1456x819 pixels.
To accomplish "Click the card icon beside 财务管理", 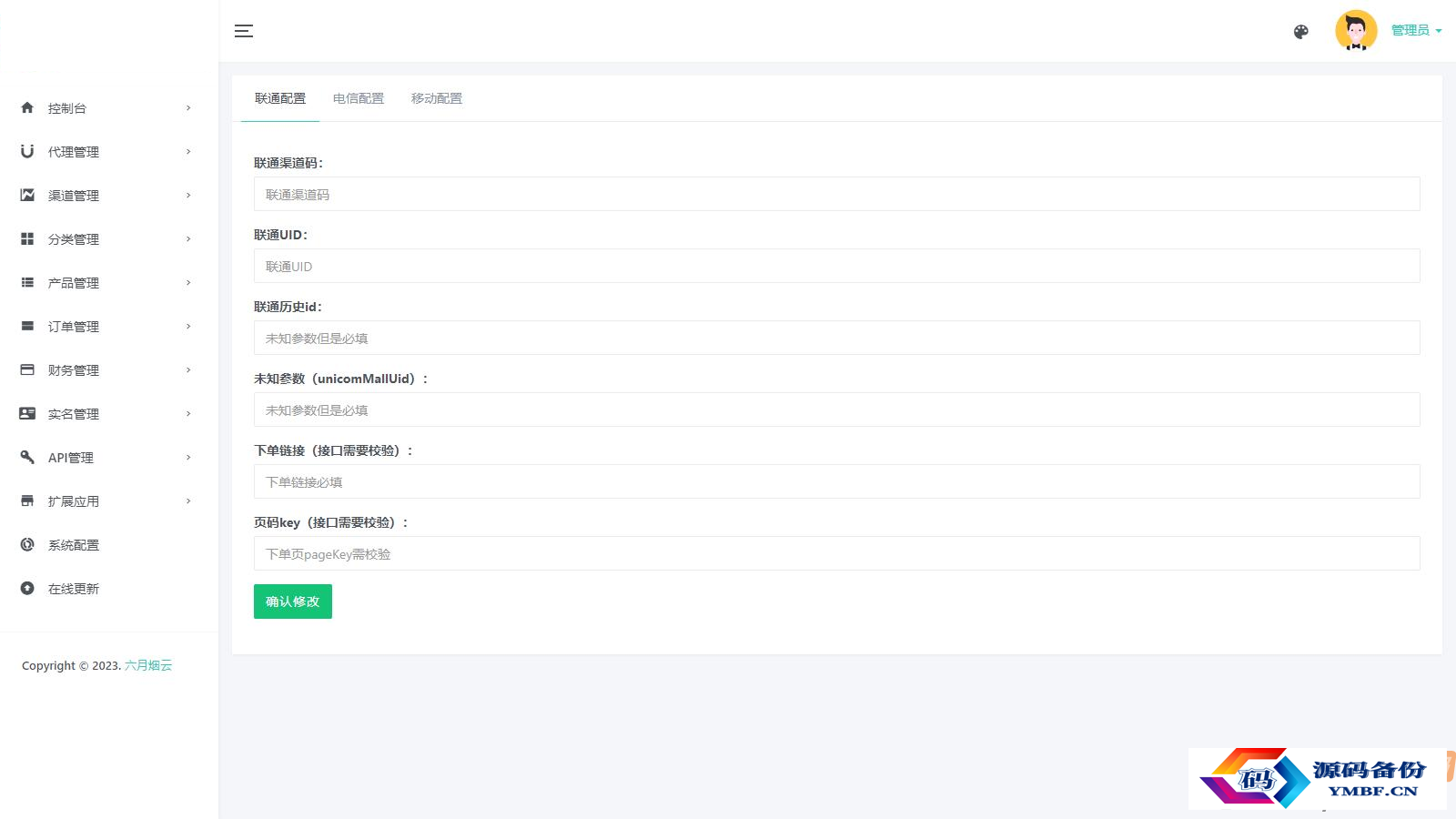I will (x=27, y=369).
